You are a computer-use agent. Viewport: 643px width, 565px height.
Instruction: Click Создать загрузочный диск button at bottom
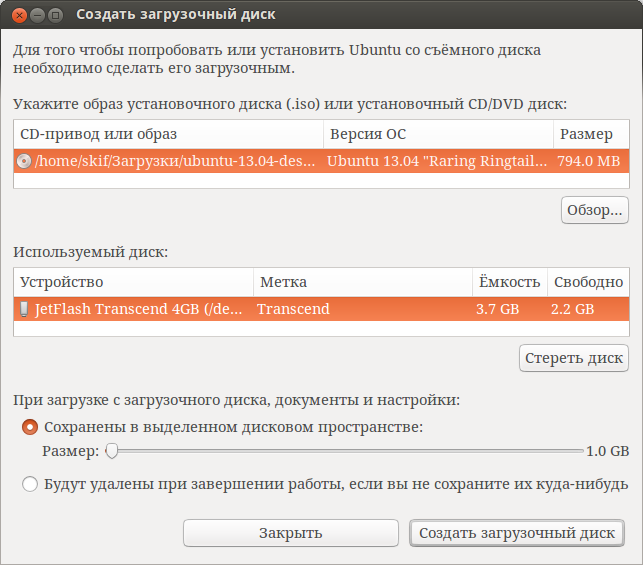tap(517, 533)
